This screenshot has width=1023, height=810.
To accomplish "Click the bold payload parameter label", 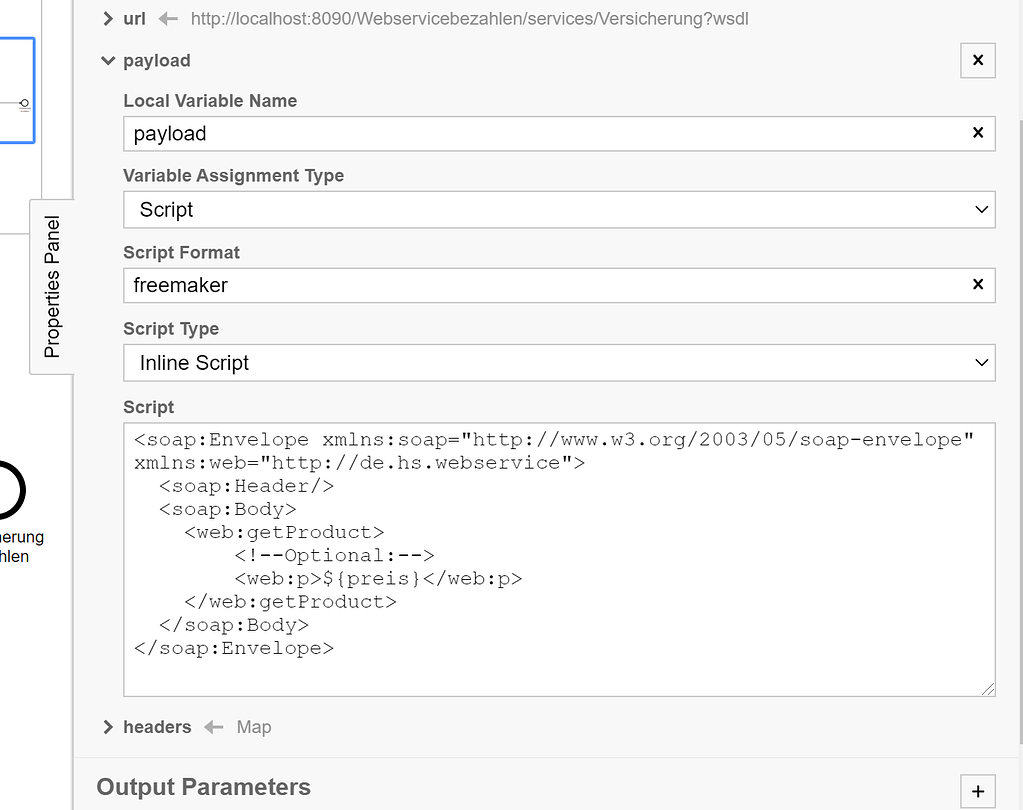I will click(x=156, y=60).
